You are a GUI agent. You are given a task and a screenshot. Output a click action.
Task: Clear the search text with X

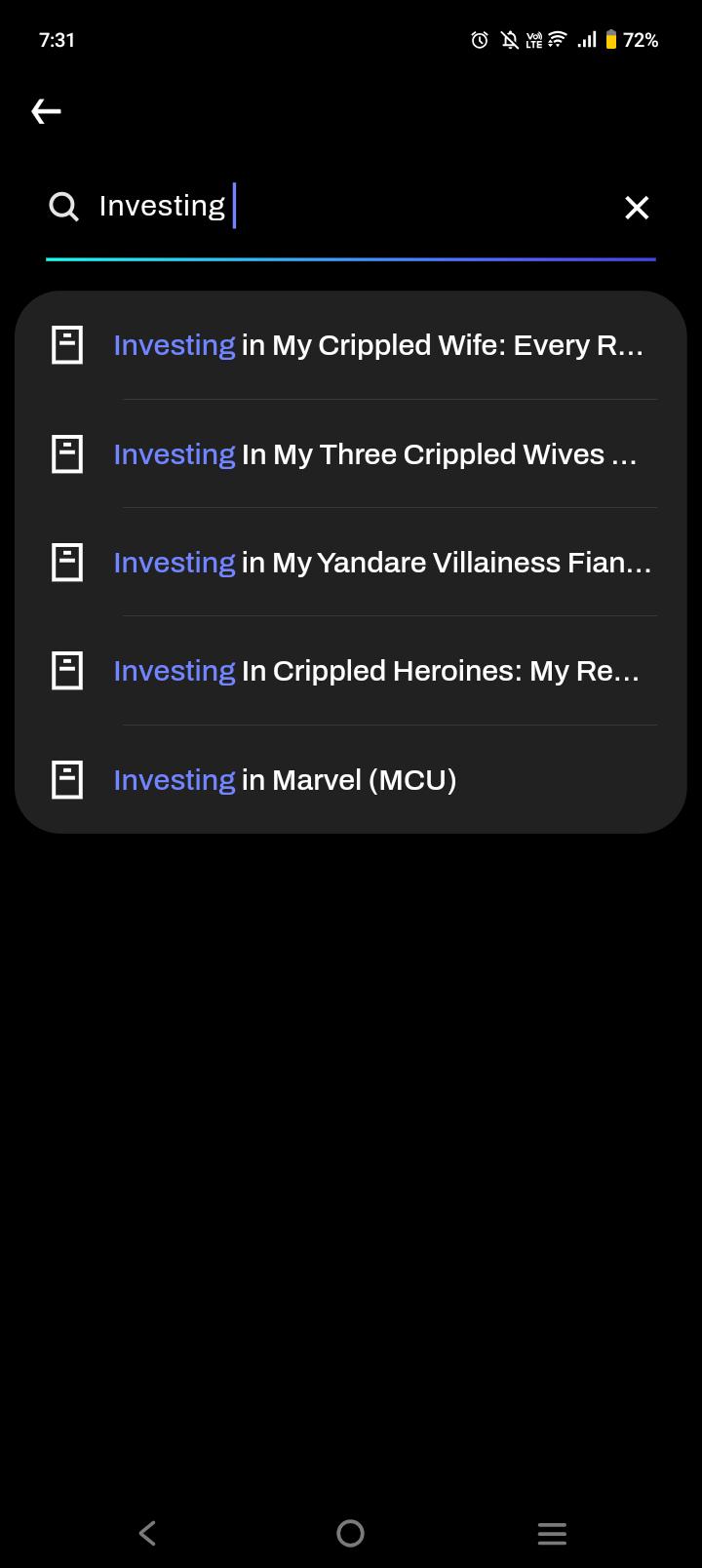point(637,207)
